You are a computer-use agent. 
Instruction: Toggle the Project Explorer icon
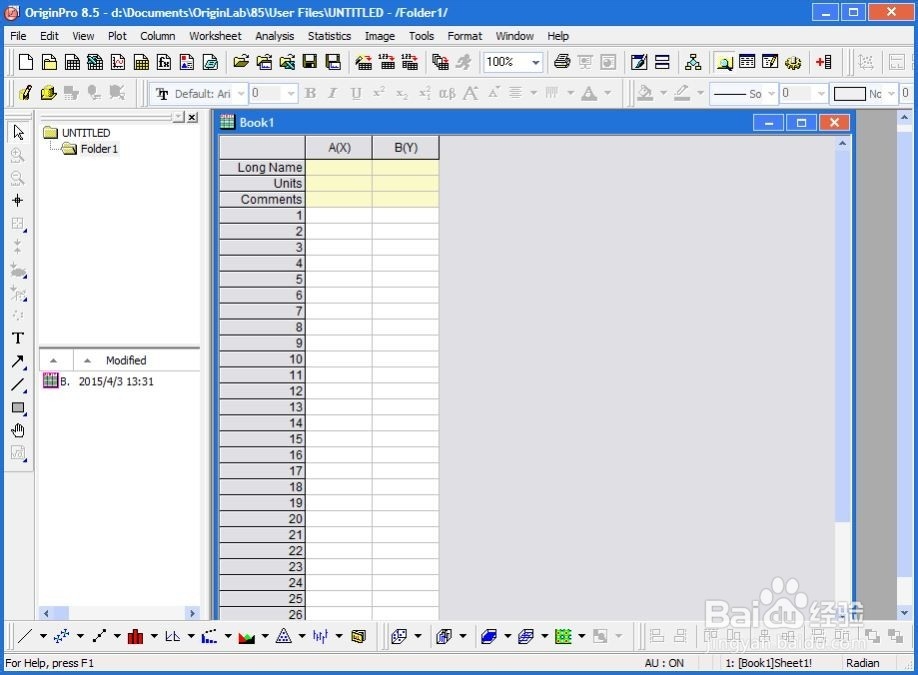(x=724, y=62)
